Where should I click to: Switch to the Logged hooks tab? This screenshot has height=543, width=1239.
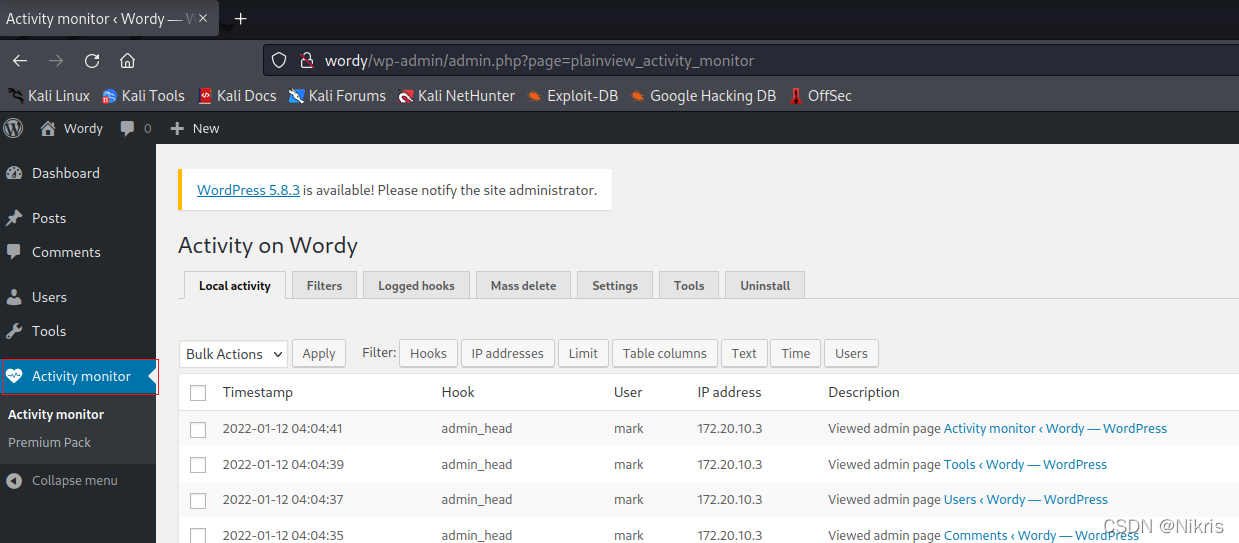point(416,285)
